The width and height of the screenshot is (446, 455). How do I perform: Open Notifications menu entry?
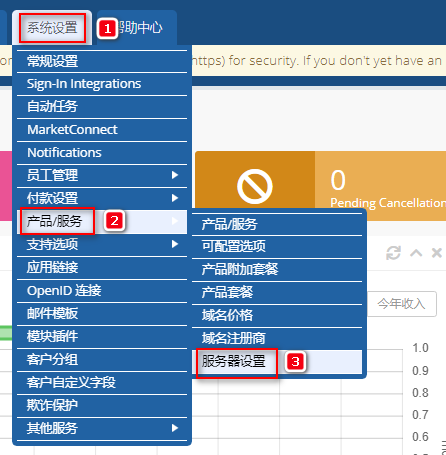pyautogui.click(x=102, y=153)
